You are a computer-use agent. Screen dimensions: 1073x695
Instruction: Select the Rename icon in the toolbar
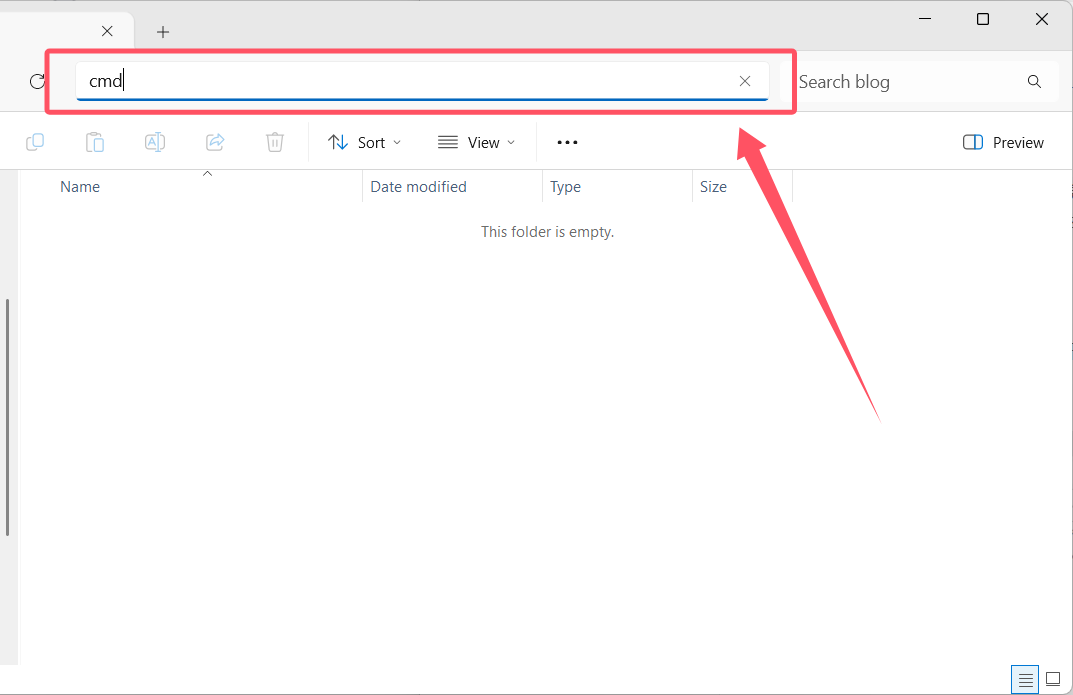[155, 142]
